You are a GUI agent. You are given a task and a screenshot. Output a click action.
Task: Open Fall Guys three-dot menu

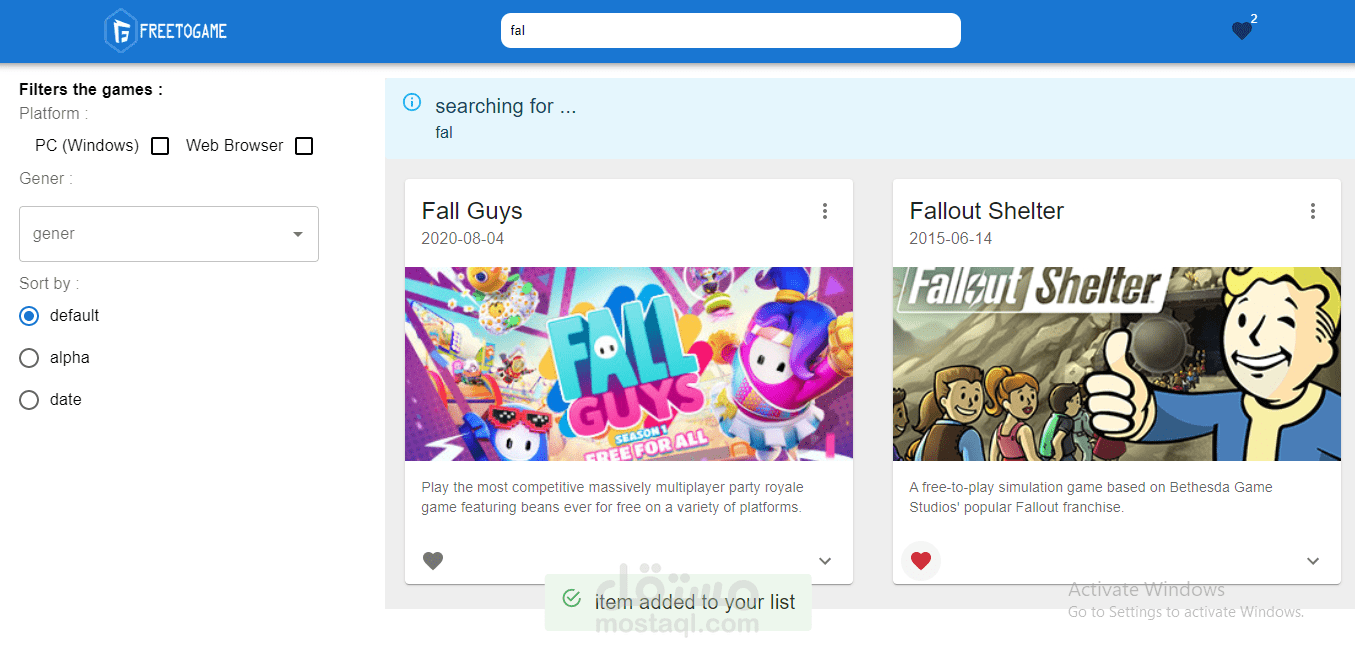click(825, 211)
